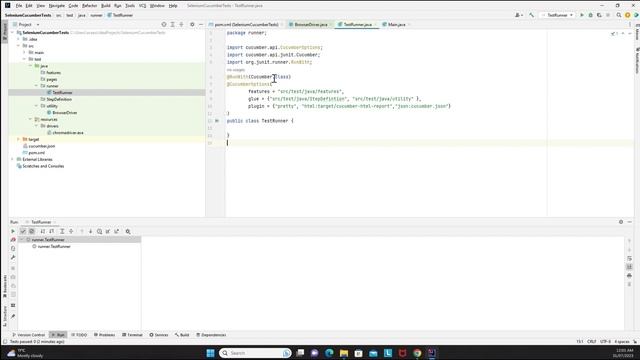Hide the Run tool window with minus icon
Image resolution: width=640 pixels, height=360 pixels.
point(629,222)
